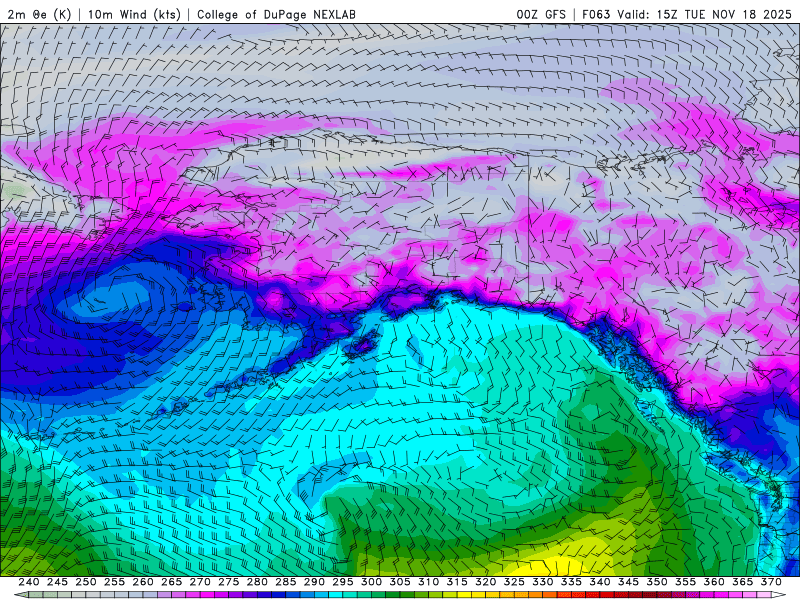The image size is (800, 600).
Task: Click the '10m Wind (kts)' title label
Action: click(134, 14)
